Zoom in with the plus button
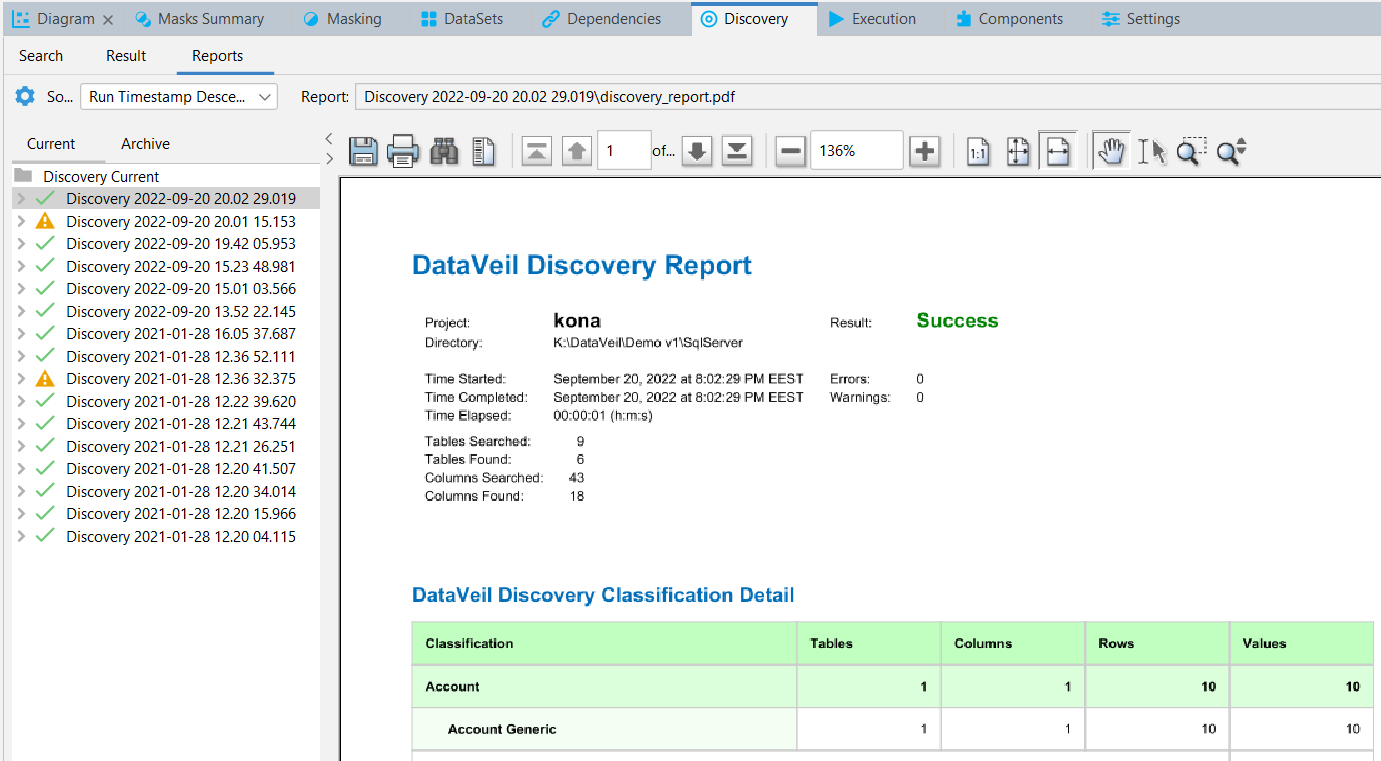Viewport: 1381px width, 761px height. tap(925, 151)
